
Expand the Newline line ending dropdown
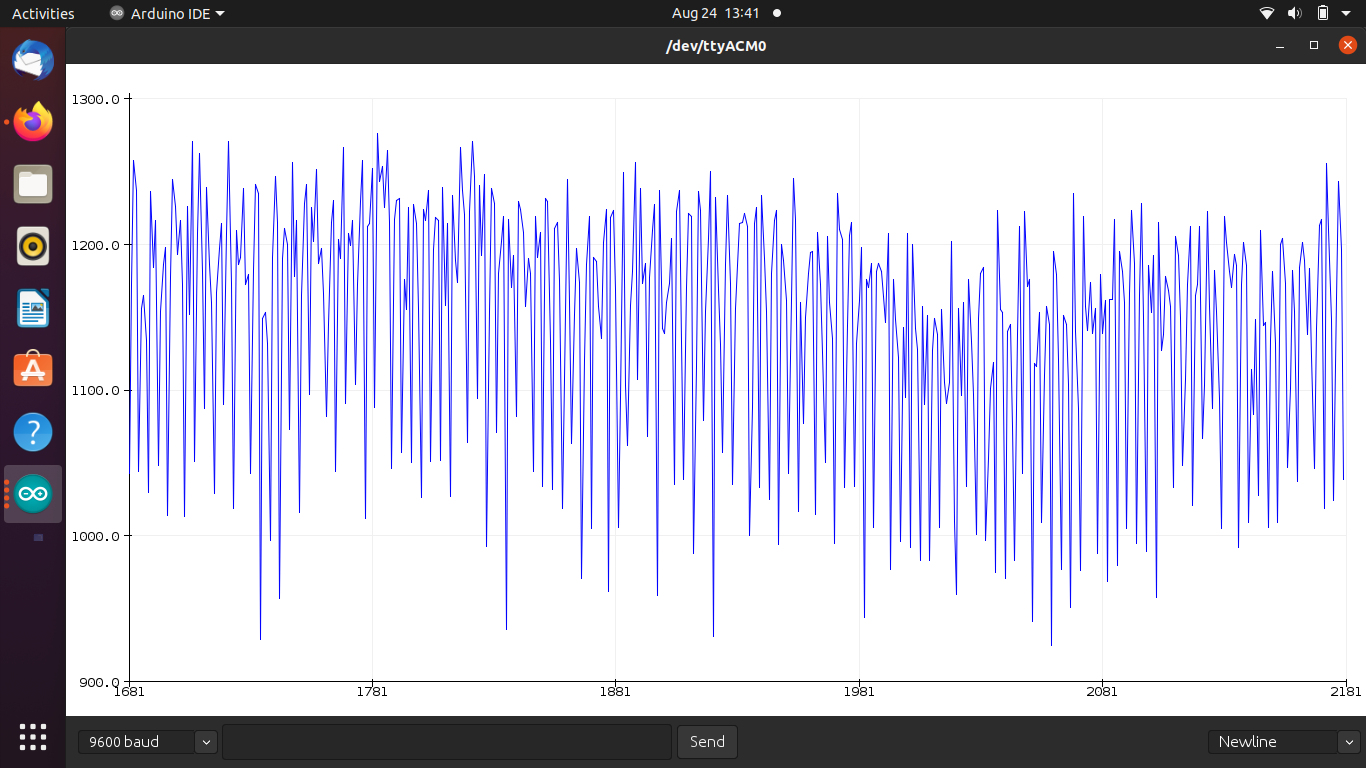1284,742
